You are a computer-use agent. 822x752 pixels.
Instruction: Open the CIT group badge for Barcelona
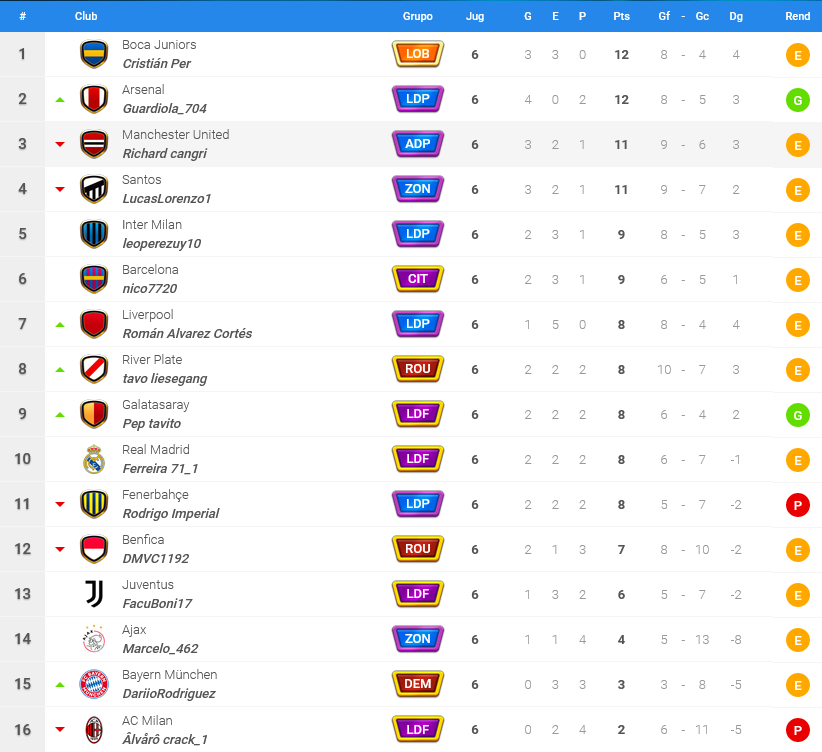pos(418,279)
